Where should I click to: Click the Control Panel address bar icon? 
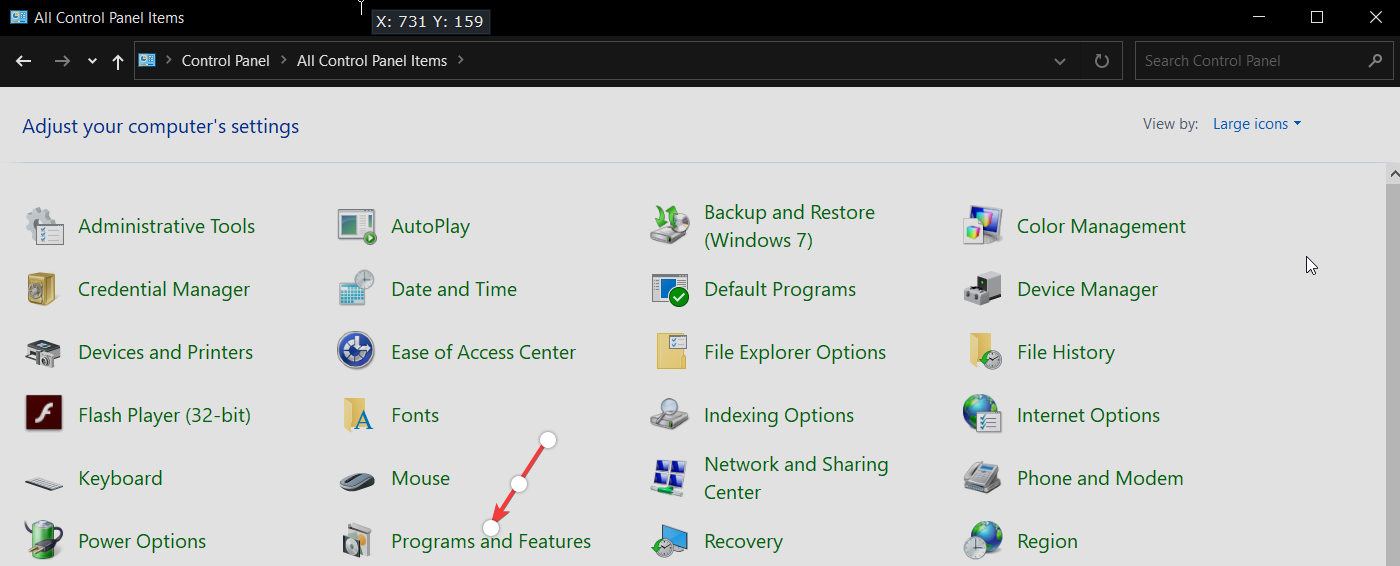tap(147, 60)
